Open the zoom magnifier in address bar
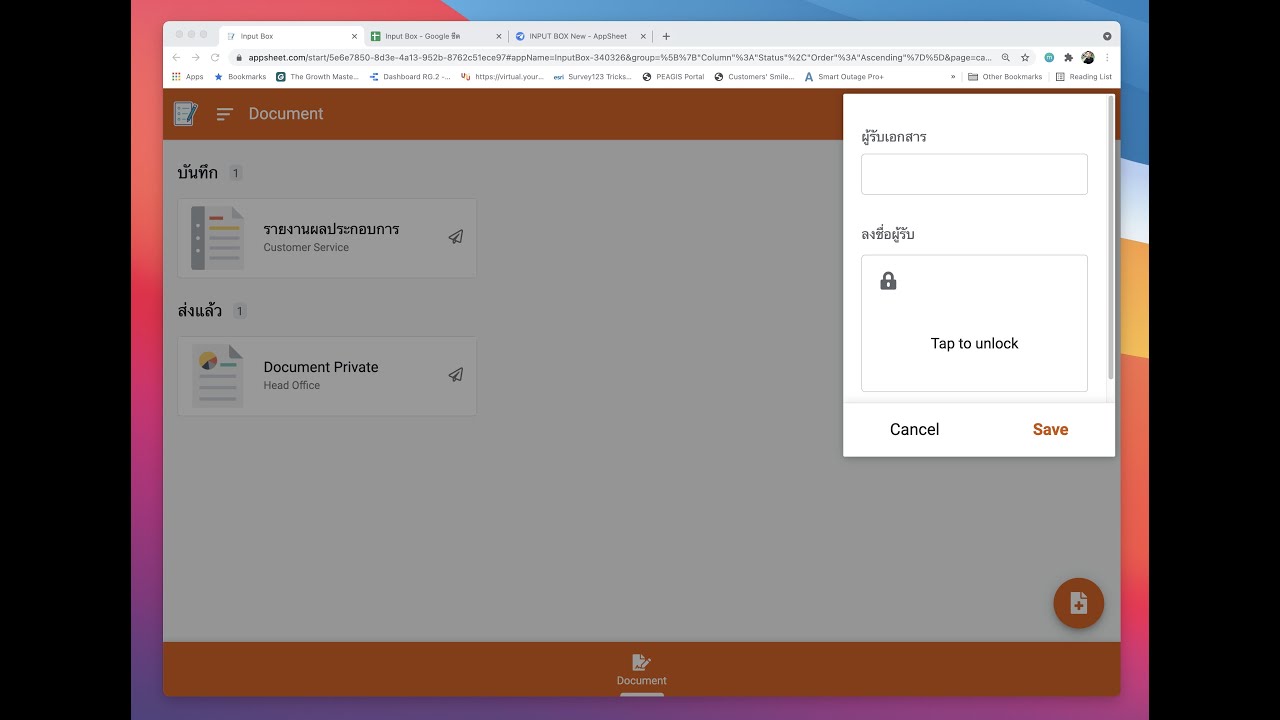This screenshot has height=720, width=1280. pyautogui.click(x=1006, y=58)
